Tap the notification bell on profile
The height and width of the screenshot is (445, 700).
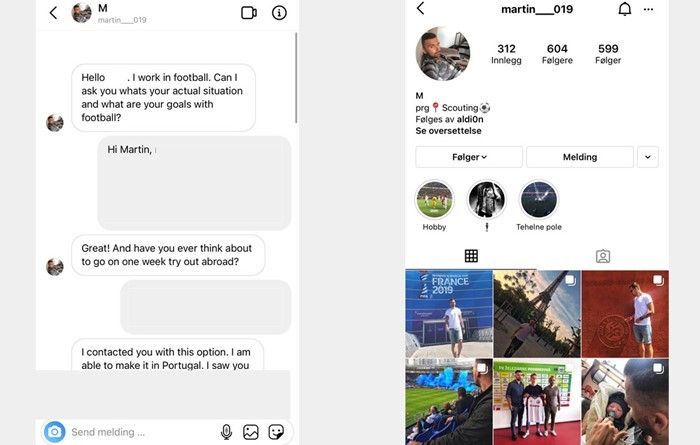625,9
